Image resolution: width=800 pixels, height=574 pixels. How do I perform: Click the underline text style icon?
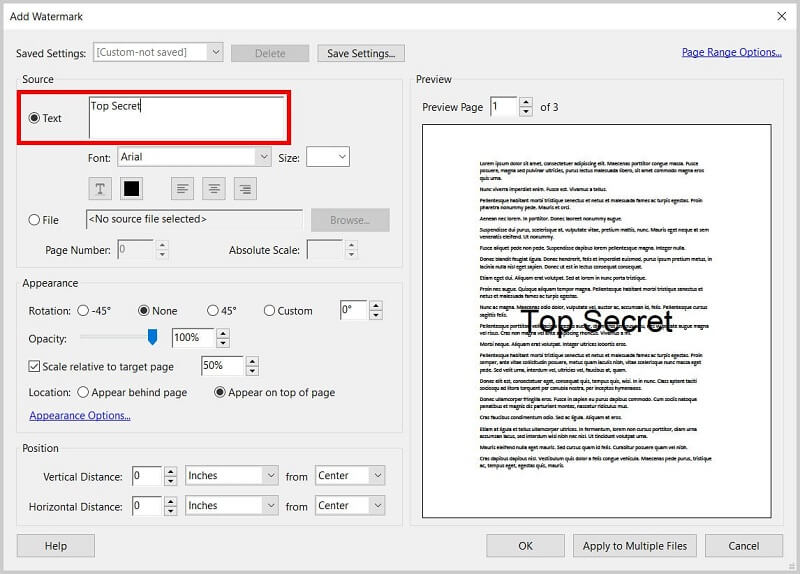[100, 189]
